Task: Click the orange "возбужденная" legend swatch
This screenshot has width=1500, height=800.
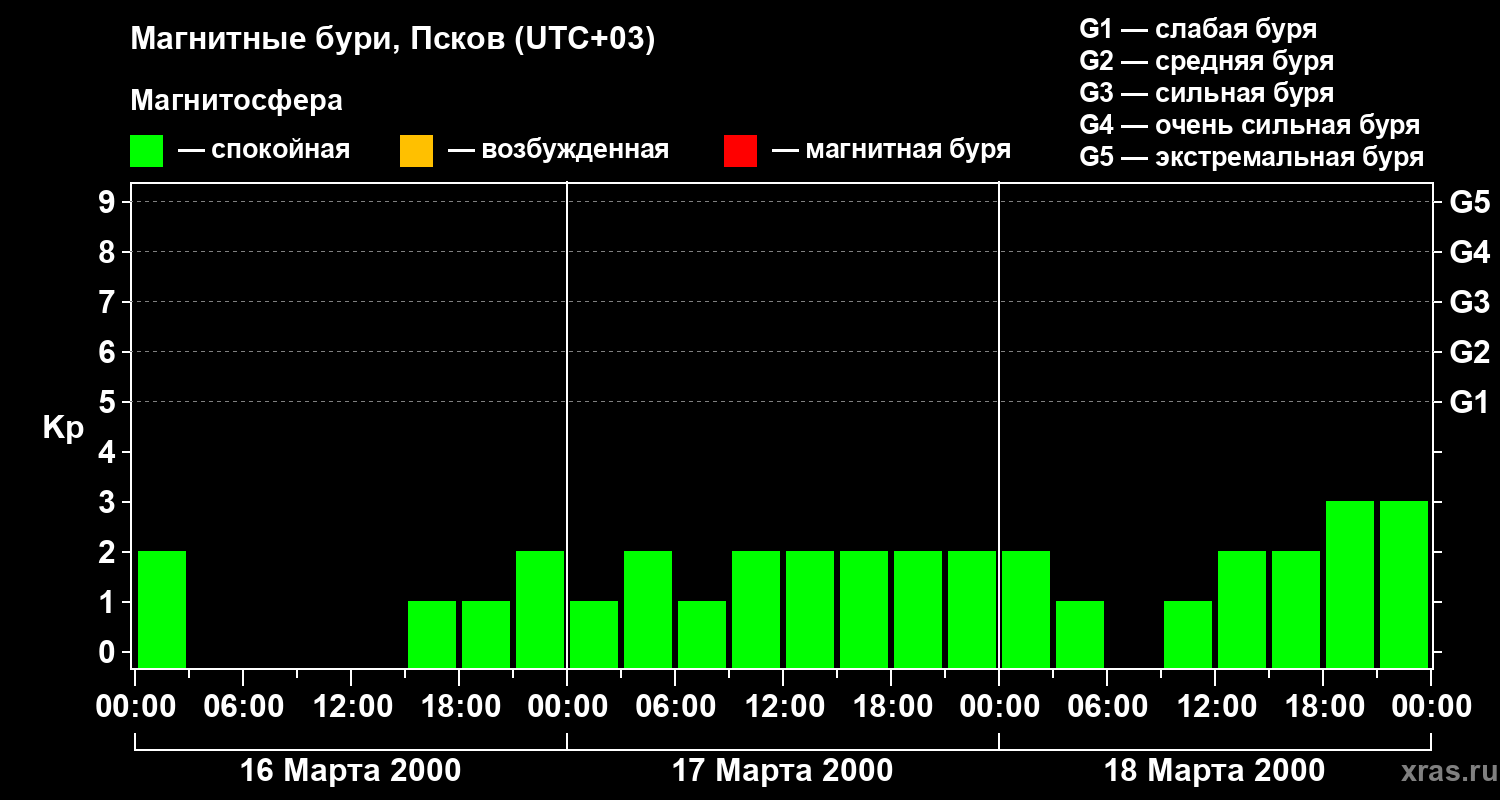Action: [416, 151]
